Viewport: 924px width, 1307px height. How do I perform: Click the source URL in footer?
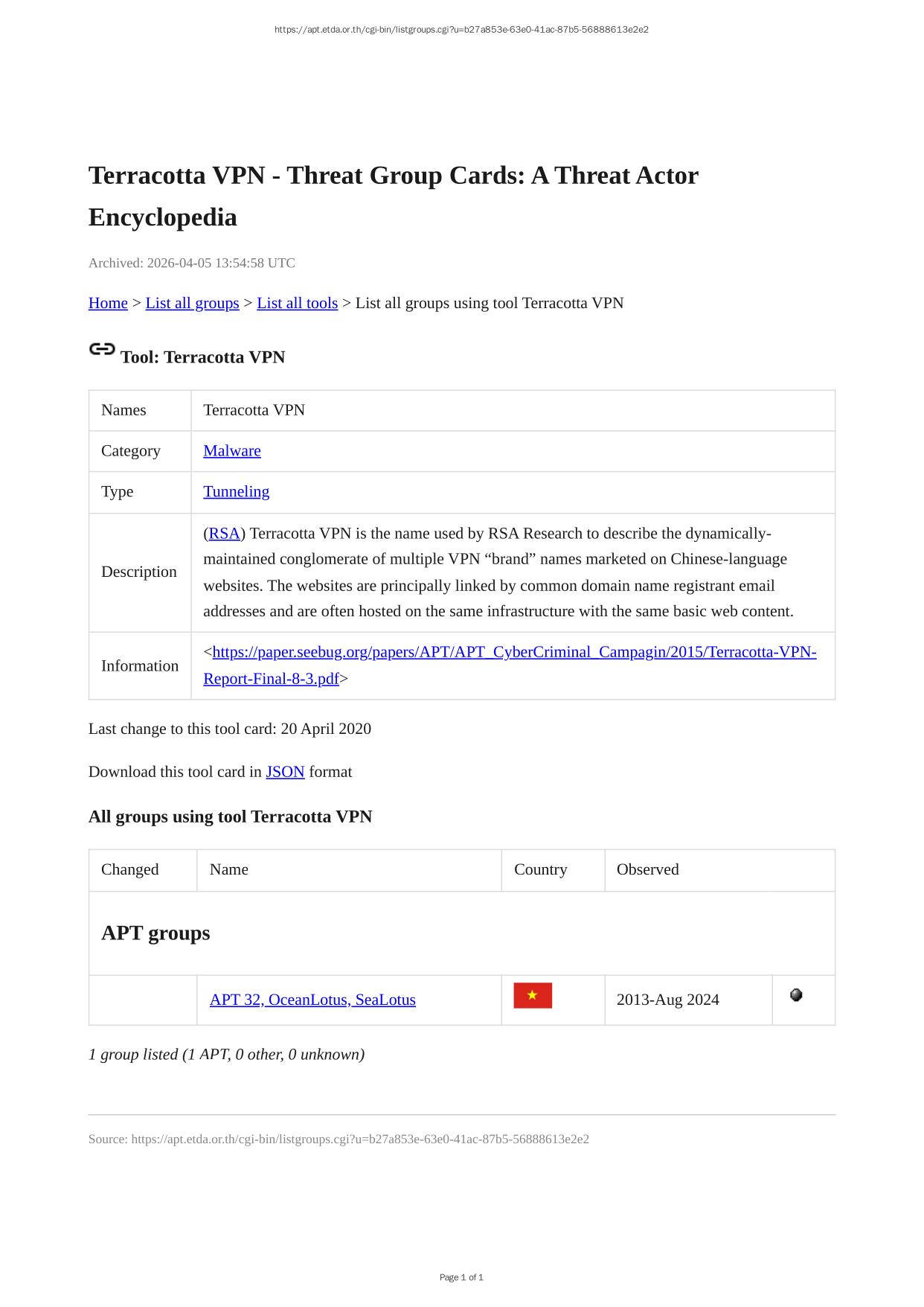pyautogui.click(x=360, y=1140)
